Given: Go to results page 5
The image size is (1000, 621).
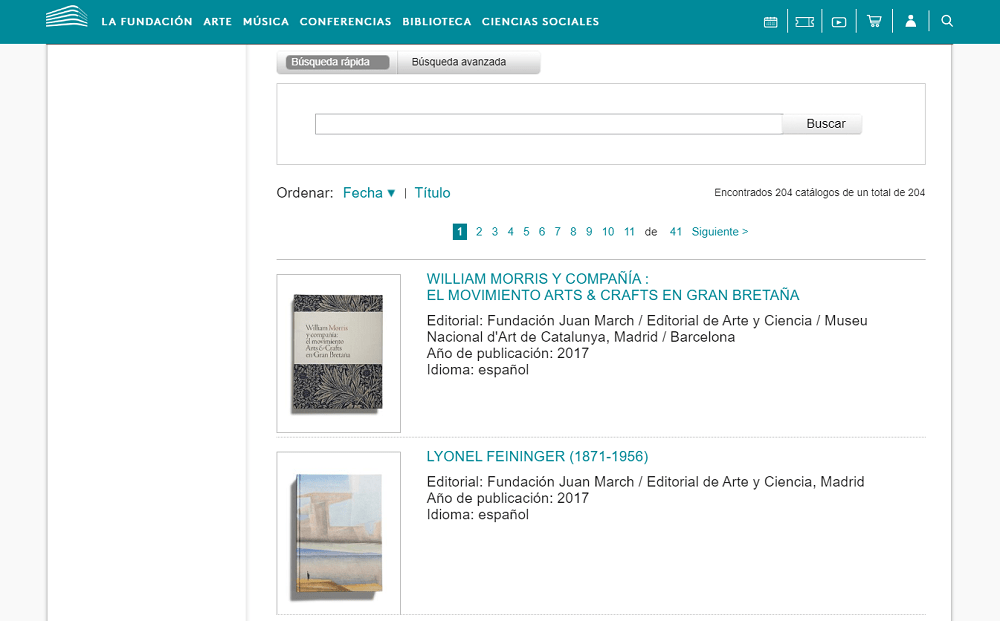Looking at the screenshot, I should point(526,231).
